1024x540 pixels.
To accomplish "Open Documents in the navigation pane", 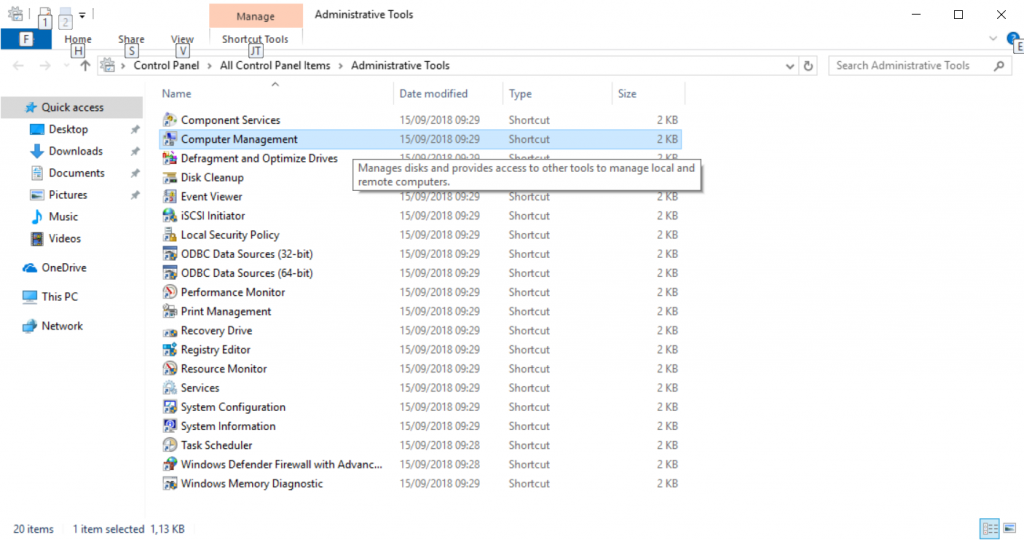I will tap(76, 173).
